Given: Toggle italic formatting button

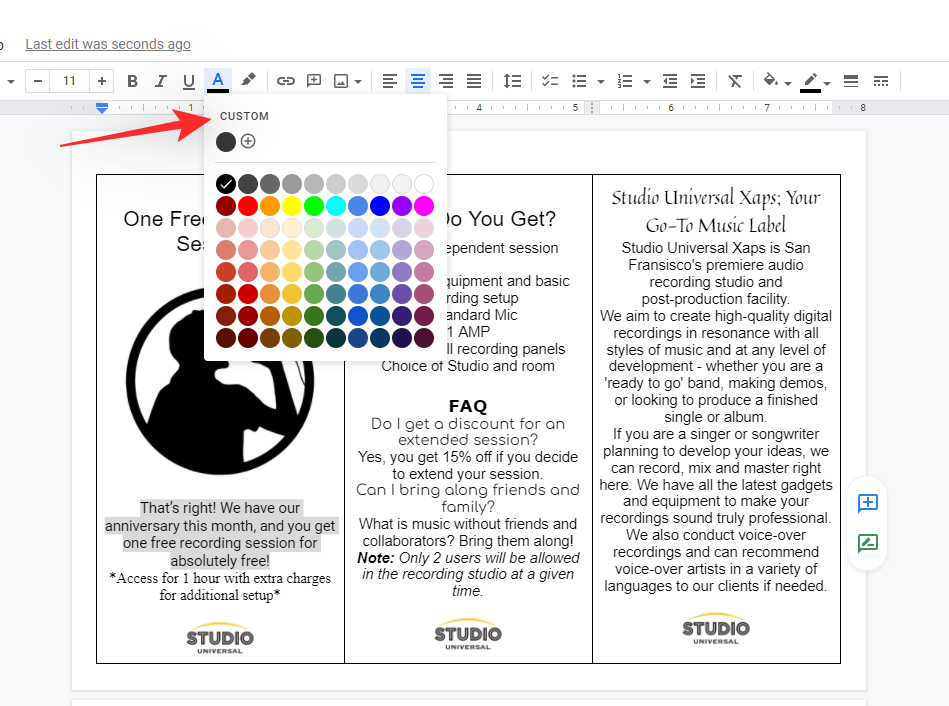Looking at the screenshot, I should [x=160, y=81].
